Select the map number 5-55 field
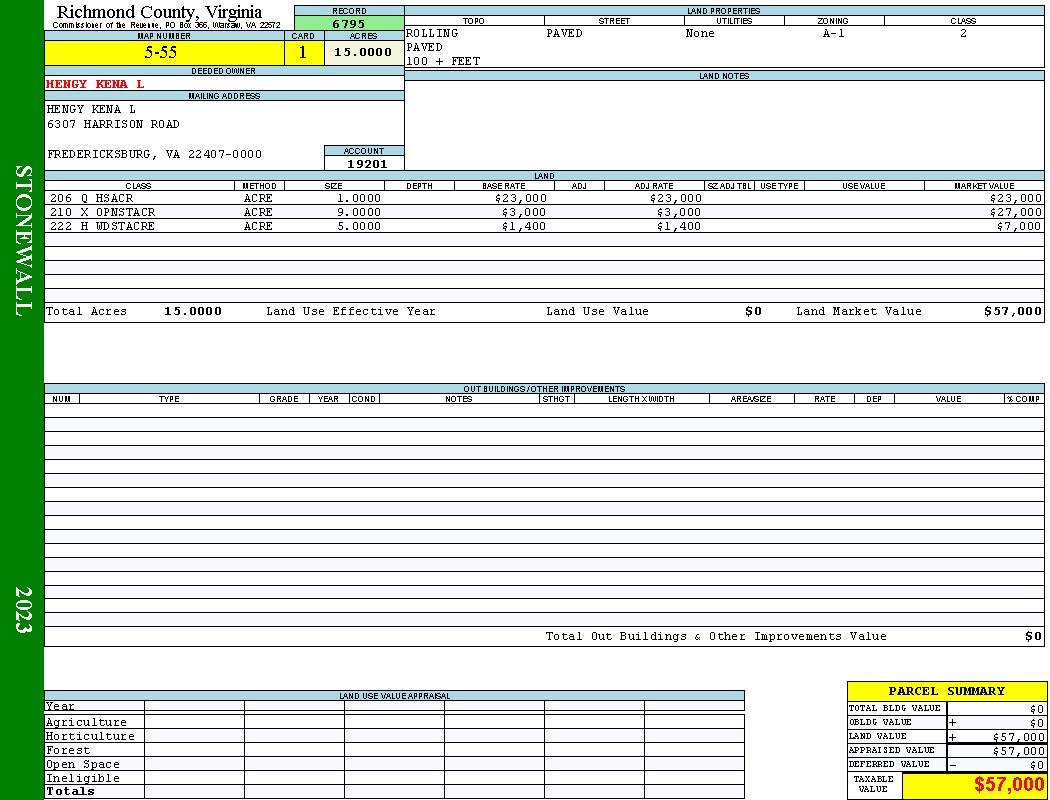 coord(164,53)
